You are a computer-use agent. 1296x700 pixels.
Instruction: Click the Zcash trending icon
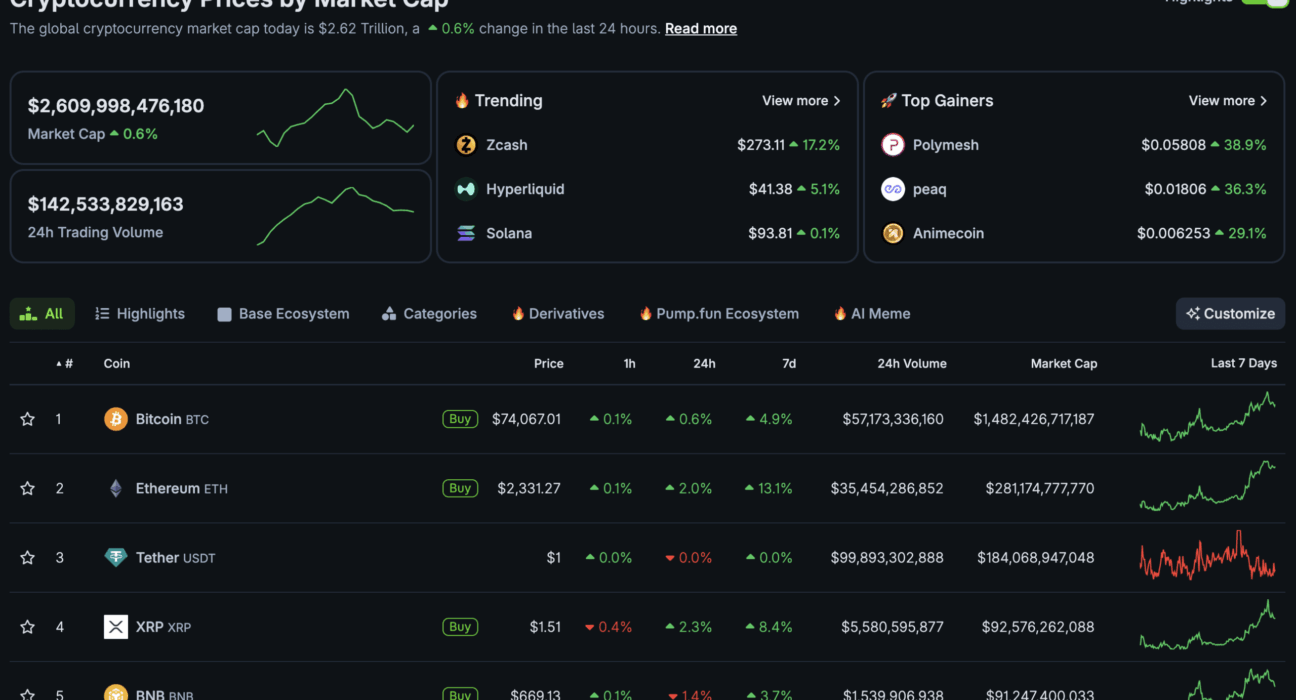click(466, 145)
